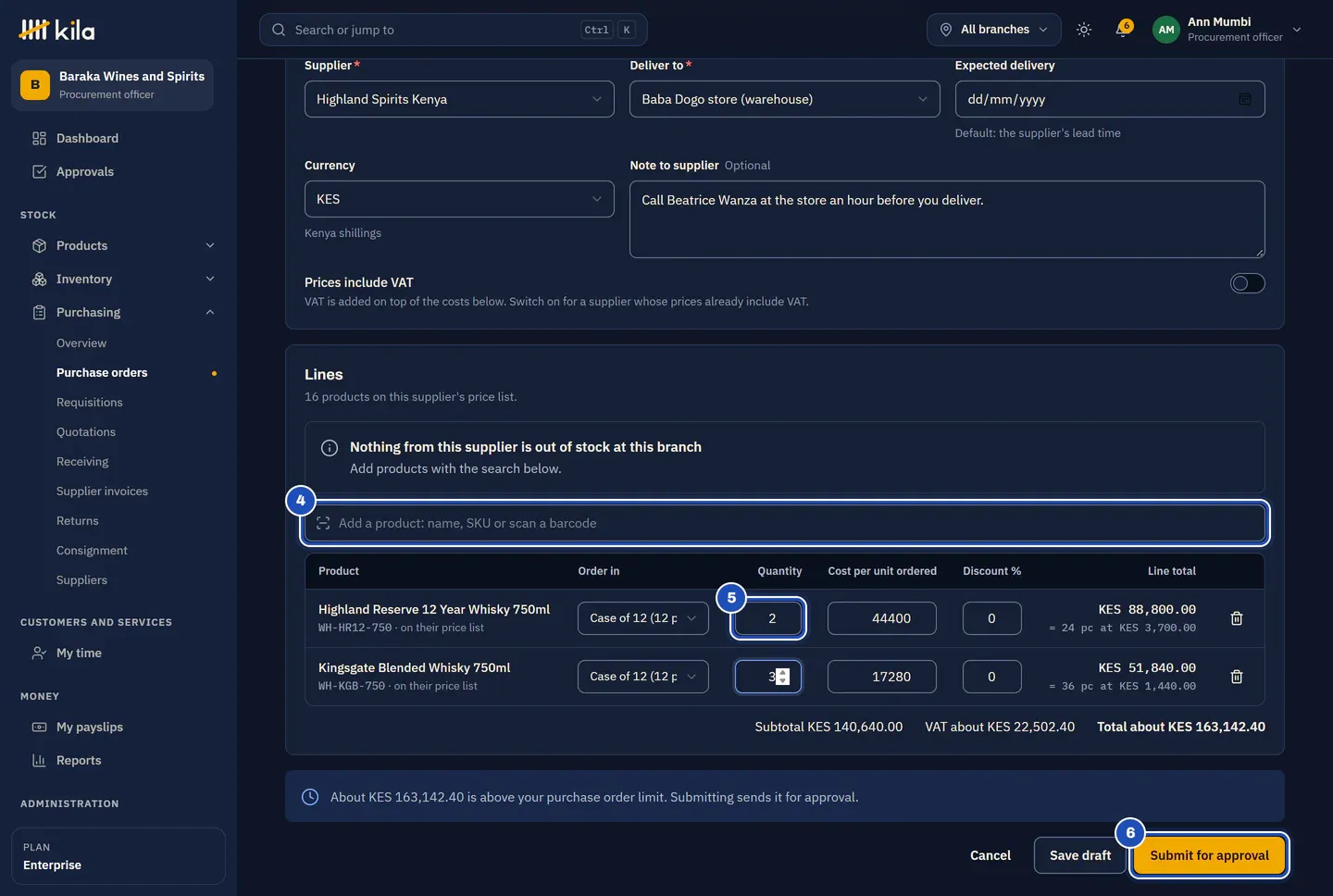The image size is (1333, 896).
Task: Open the Deliver to dropdown
Action: click(x=785, y=99)
